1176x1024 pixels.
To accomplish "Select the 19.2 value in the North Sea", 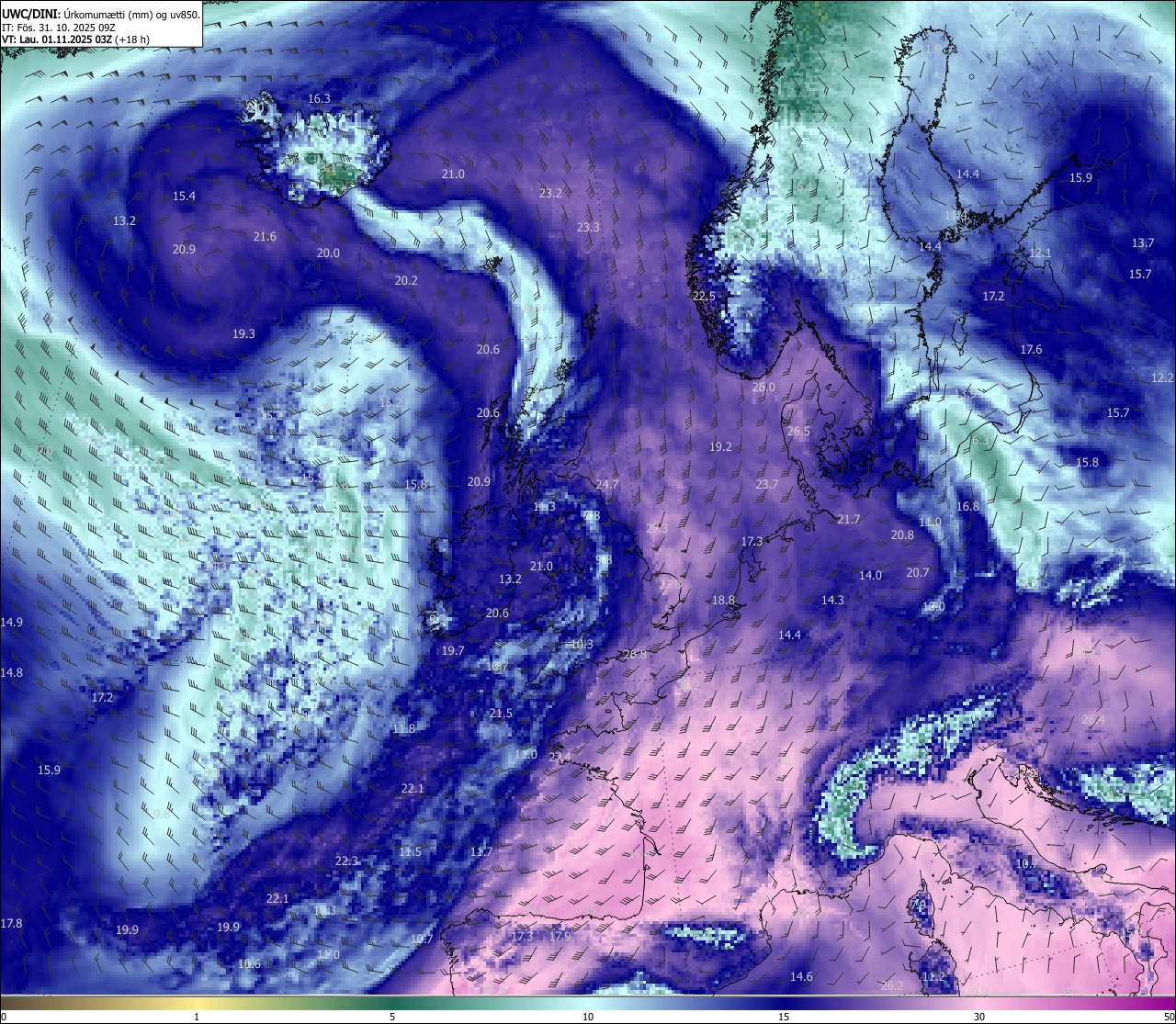I will [720, 446].
